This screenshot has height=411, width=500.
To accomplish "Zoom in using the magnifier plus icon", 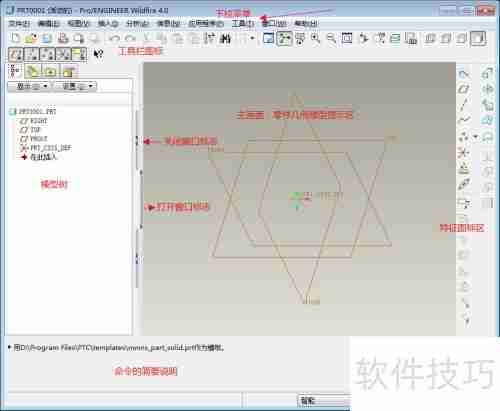I will pyautogui.click(x=315, y=39).
